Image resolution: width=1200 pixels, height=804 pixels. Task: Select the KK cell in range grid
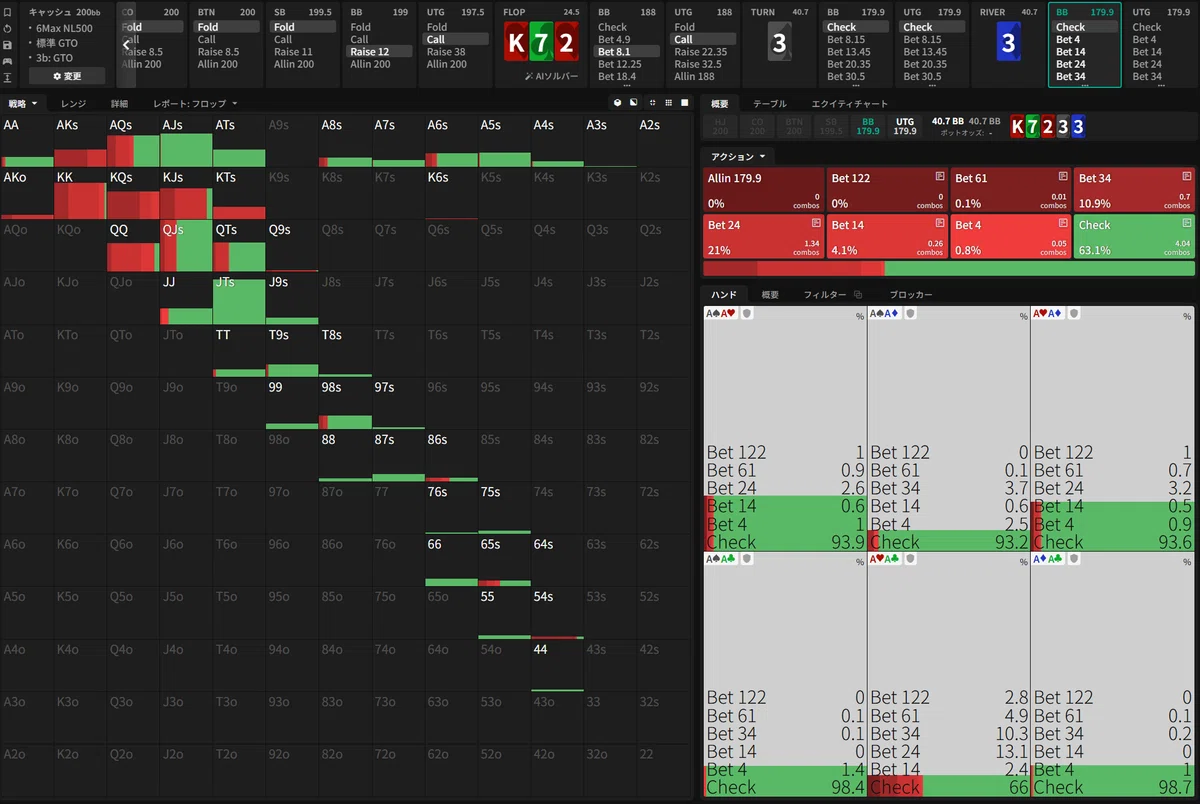click(x=80, y=194)
